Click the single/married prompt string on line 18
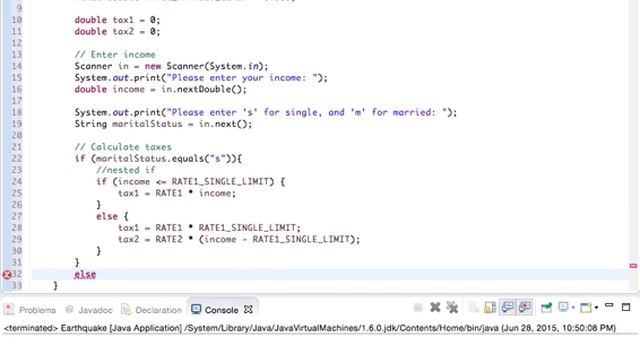The image size is (640, 360). pos(307,112)
